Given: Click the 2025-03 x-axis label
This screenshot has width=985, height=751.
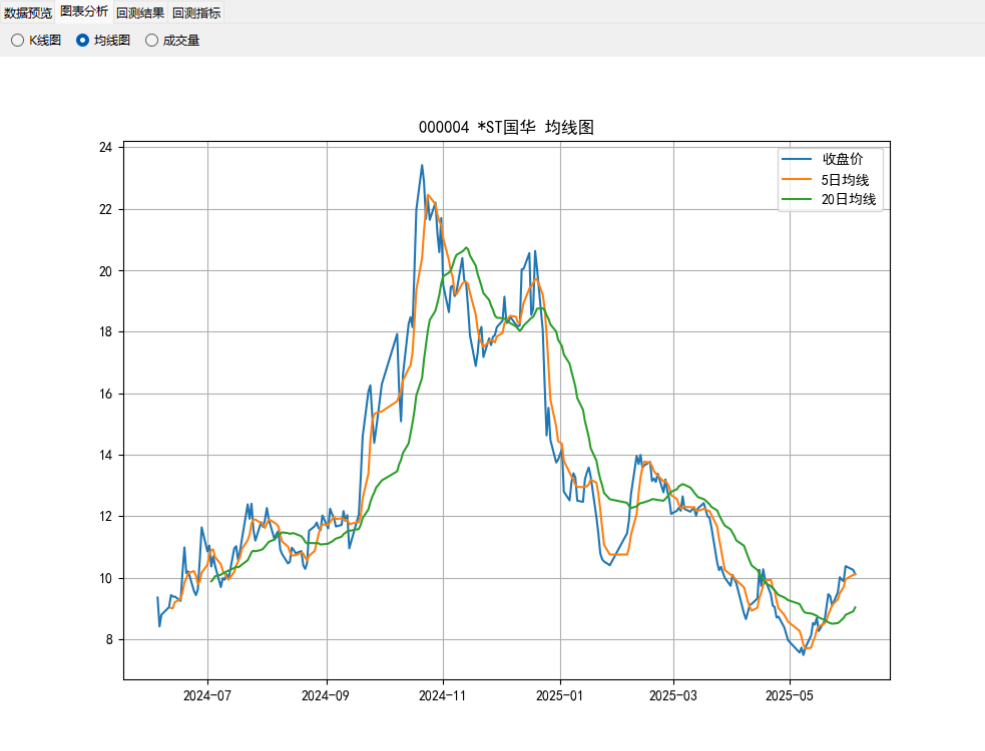Looking at the screenshot, I should point(673,696).
